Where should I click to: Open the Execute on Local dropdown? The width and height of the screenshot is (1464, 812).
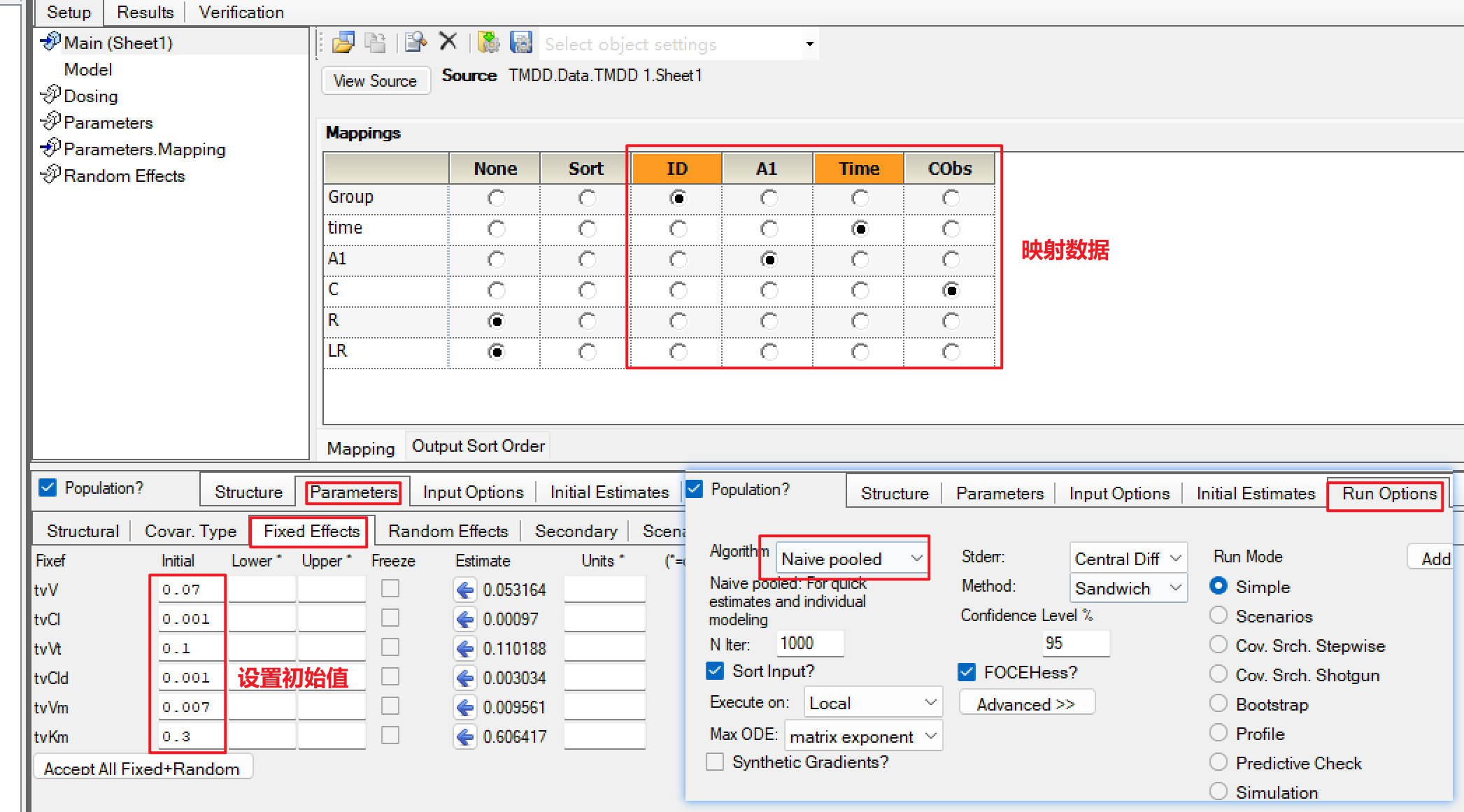[x=930, y=702]
